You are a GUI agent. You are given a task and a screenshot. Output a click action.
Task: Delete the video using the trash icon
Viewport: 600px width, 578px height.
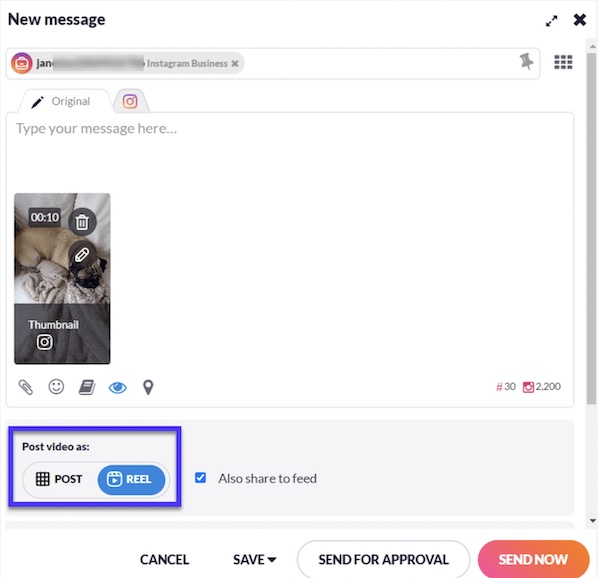(x=82, y=222)
